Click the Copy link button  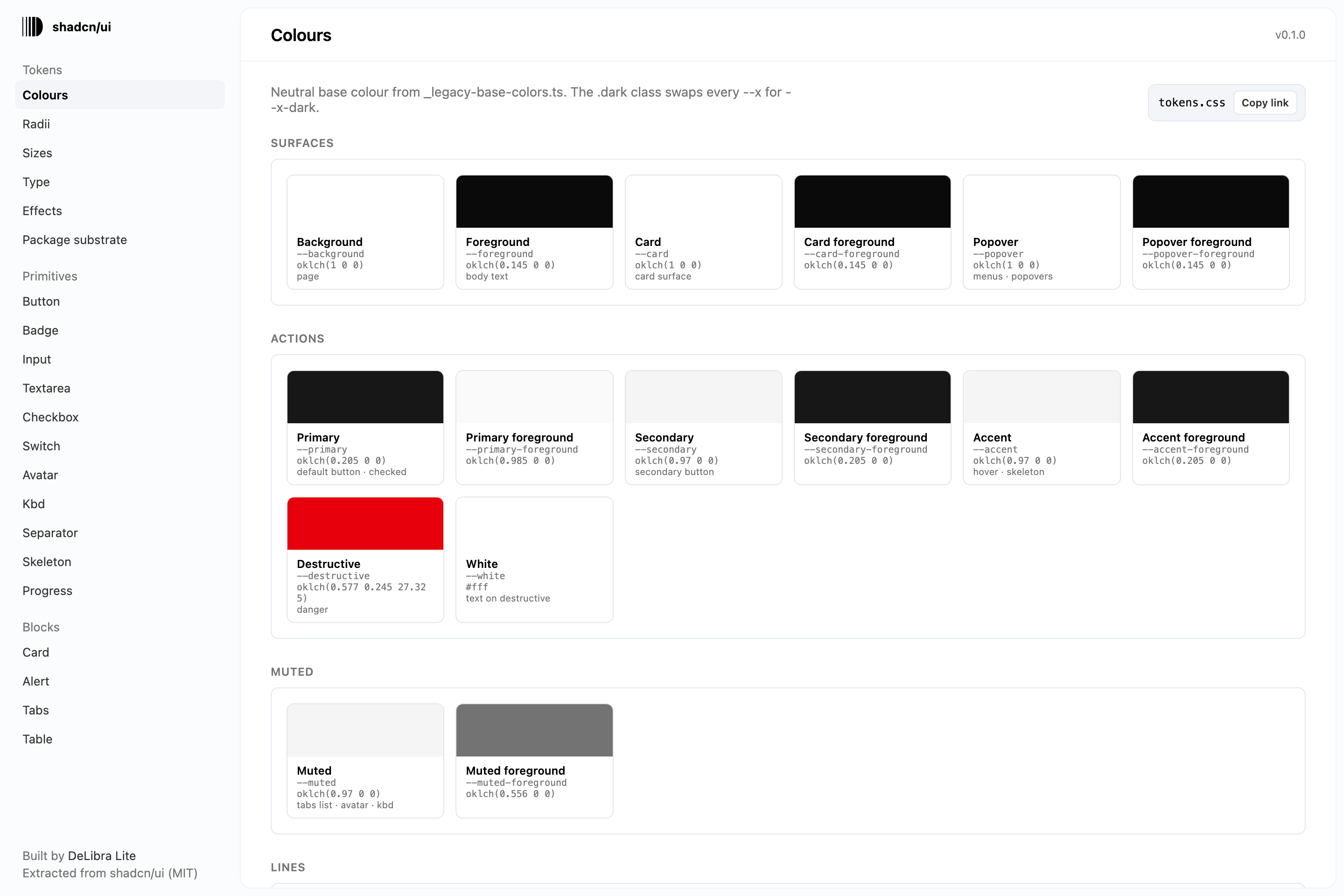[1265, 103]
